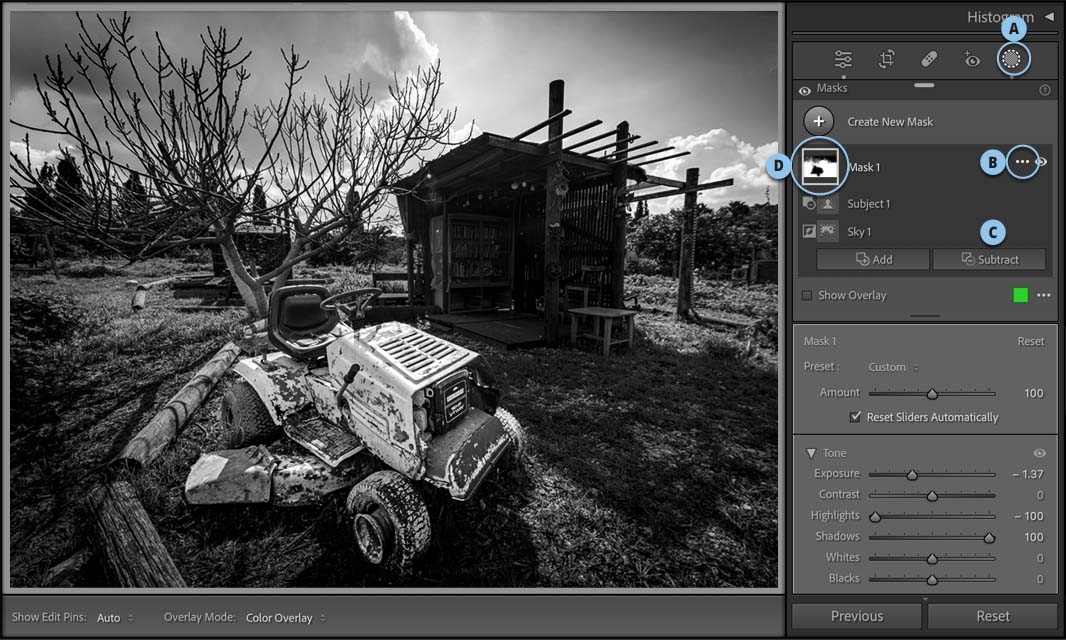The height and width of the screenshot is (640, 1066).
Task: Click the Add to mask button
Action: point(873,259)
